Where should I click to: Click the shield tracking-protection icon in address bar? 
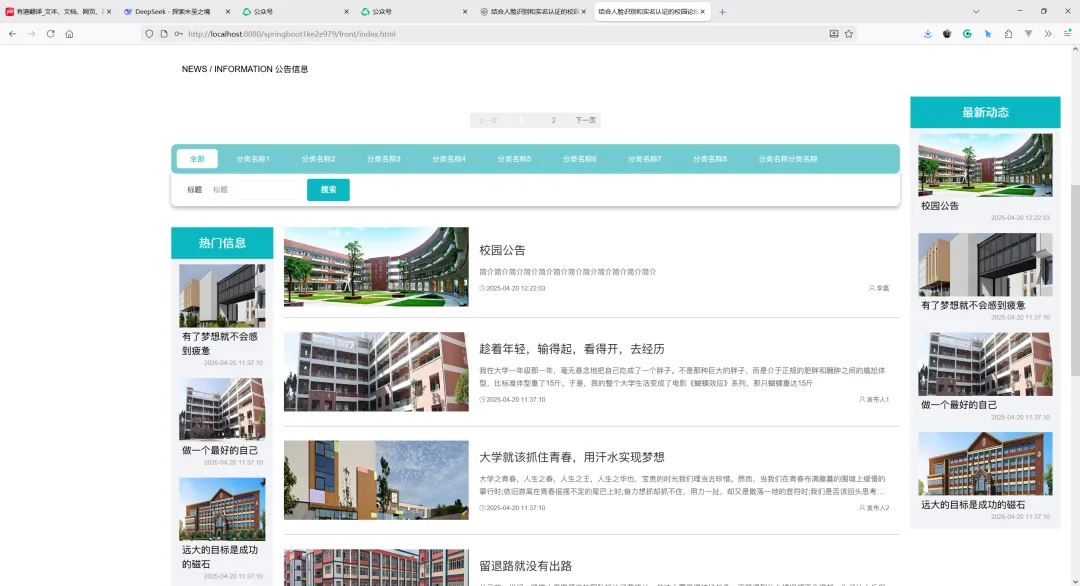(149, 34)
